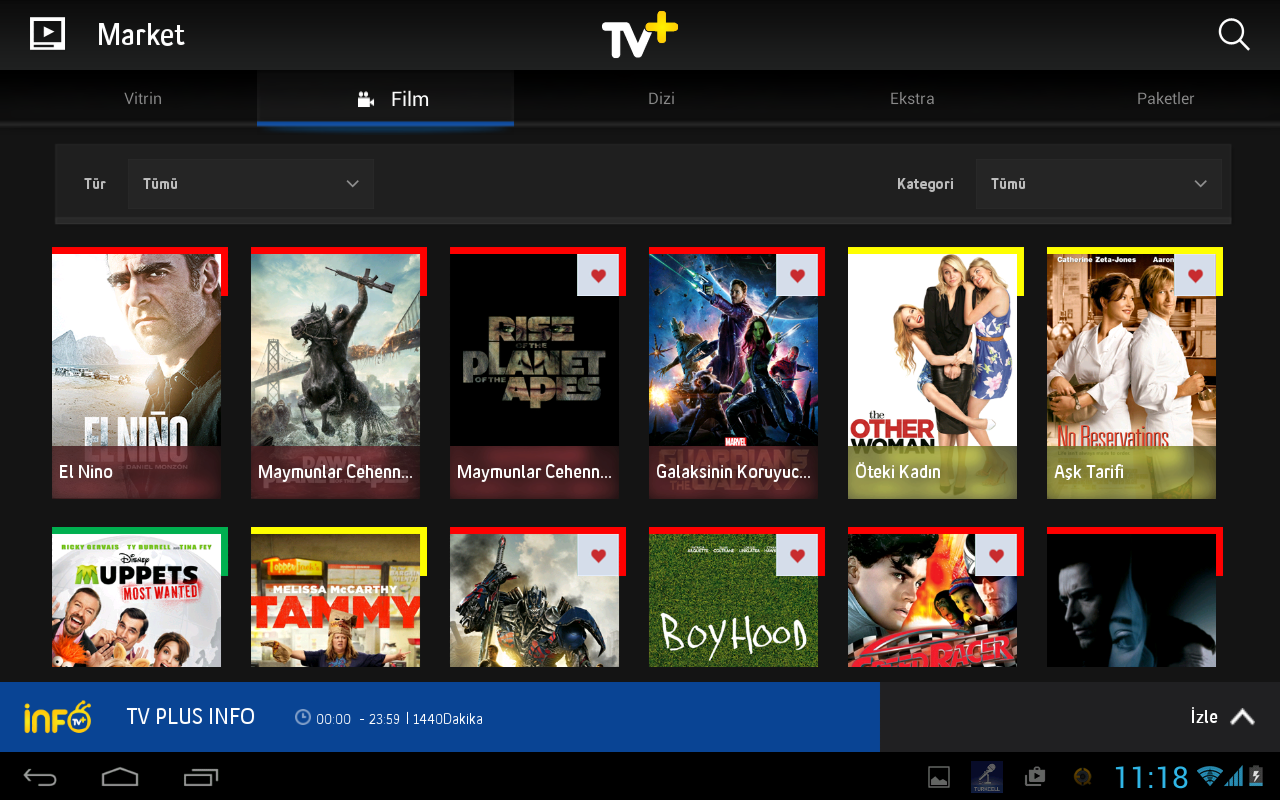This screenshot has width=1280, height=800.
Task: Open the Tür dropdown
Action: pos(251,184)
